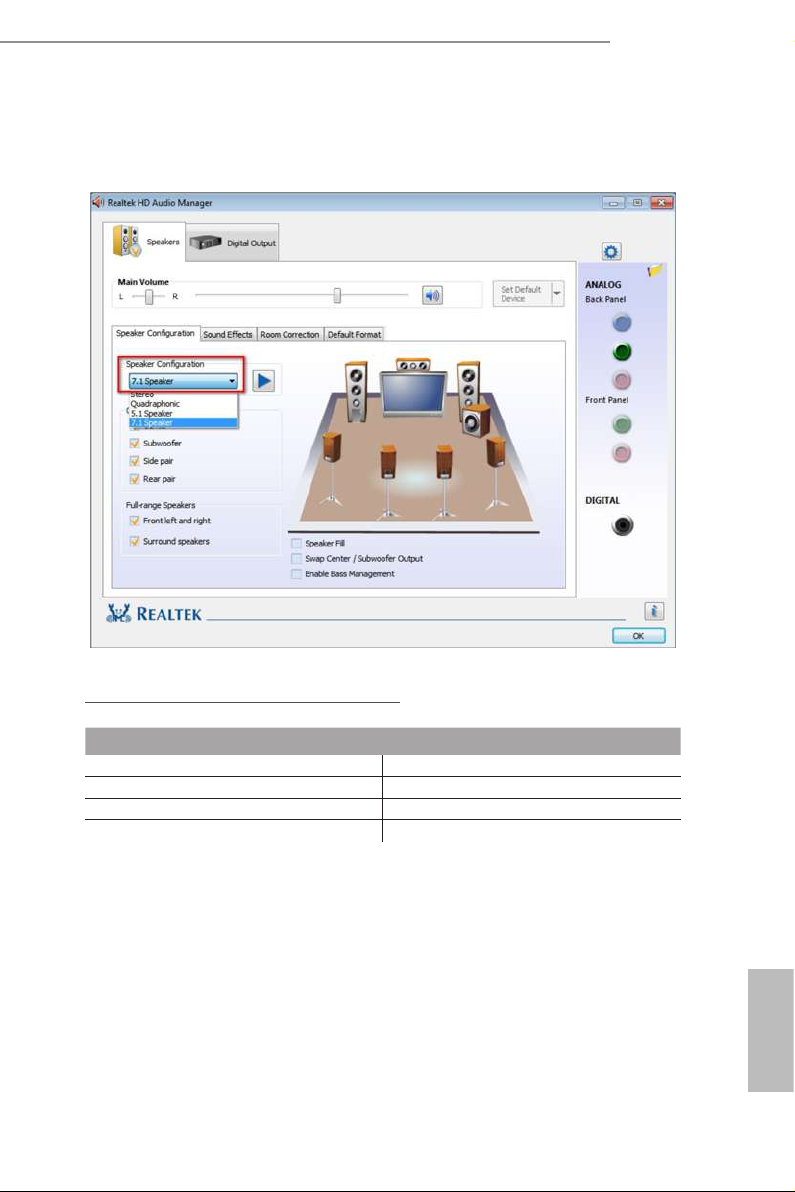The image size is (795, 1192).
Task: Enable the Speaker Fill checkbox
Action: pyautogui.click(x=296, y=544)
